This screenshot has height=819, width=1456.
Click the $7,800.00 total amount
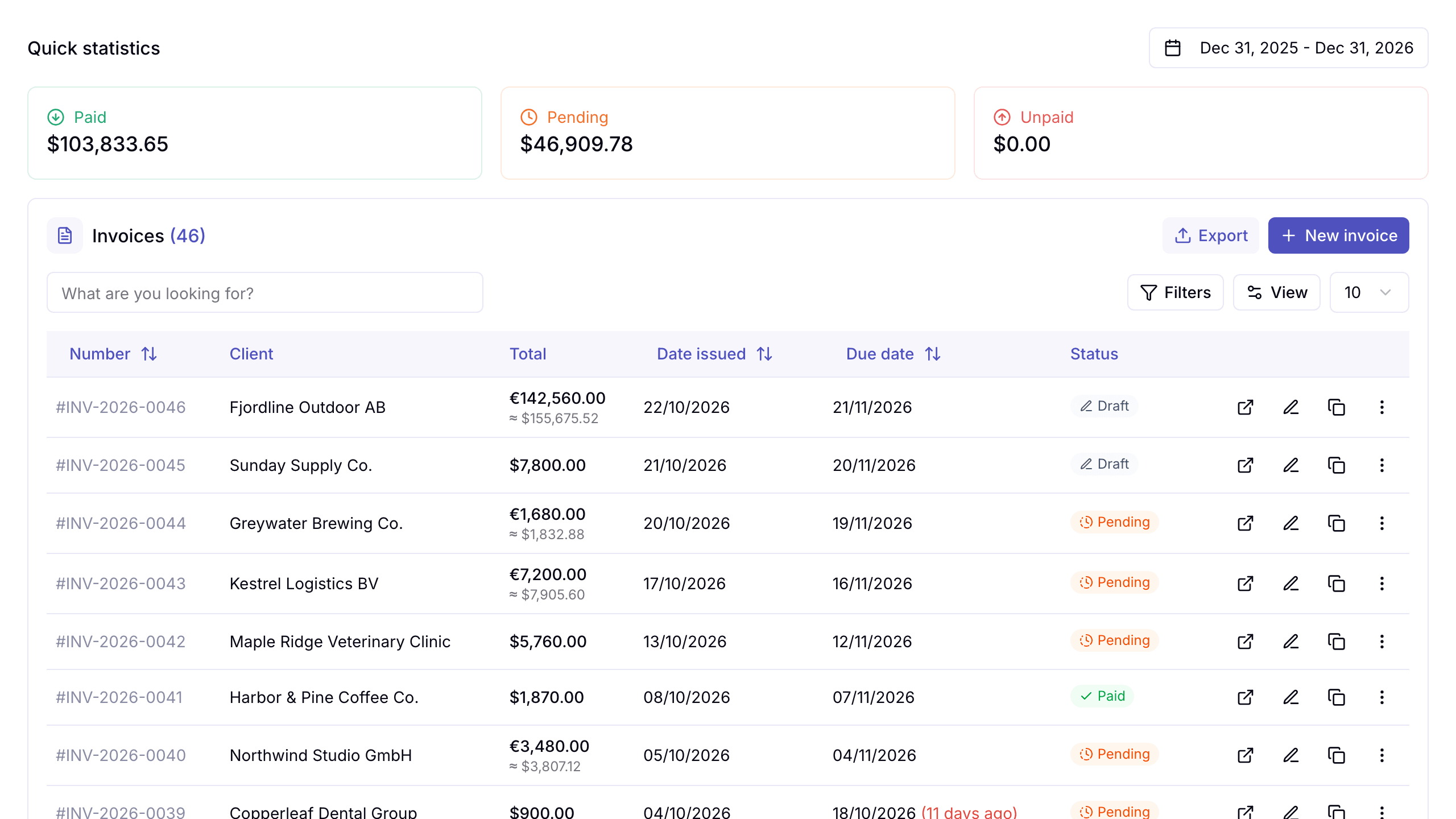point(548,465)
